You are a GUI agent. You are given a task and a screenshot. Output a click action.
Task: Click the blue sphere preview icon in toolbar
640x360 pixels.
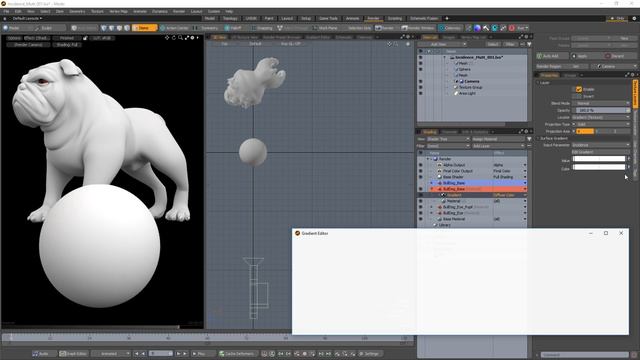pyautogui.click(x=477, y=28)
